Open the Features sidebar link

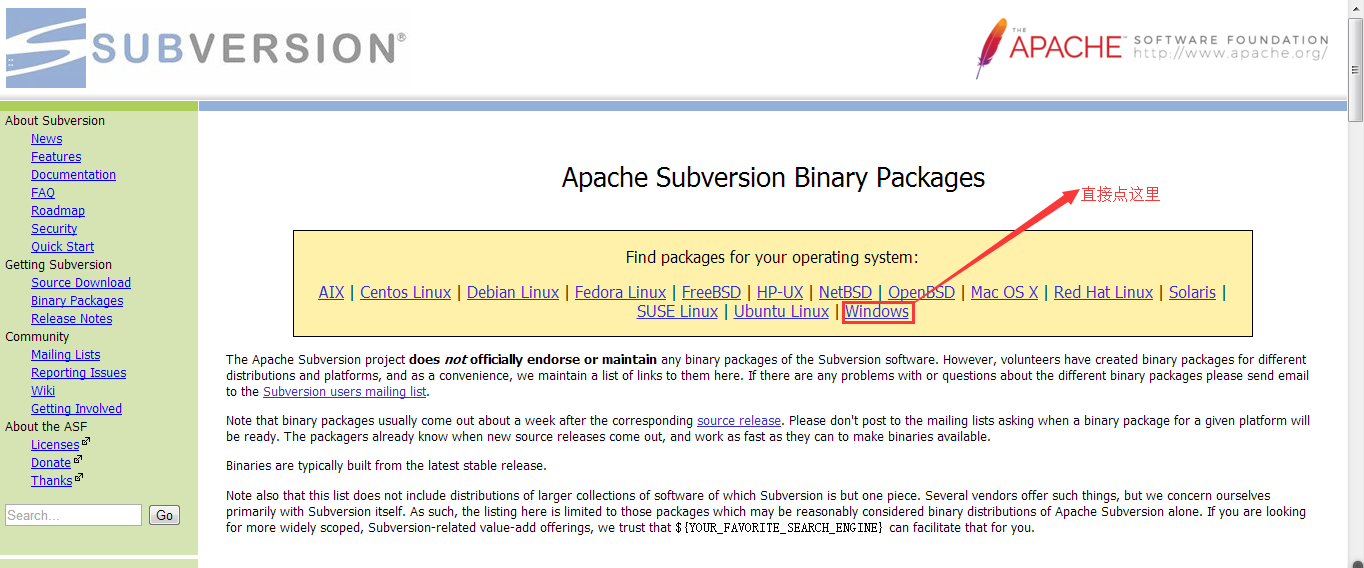point(56,157)
